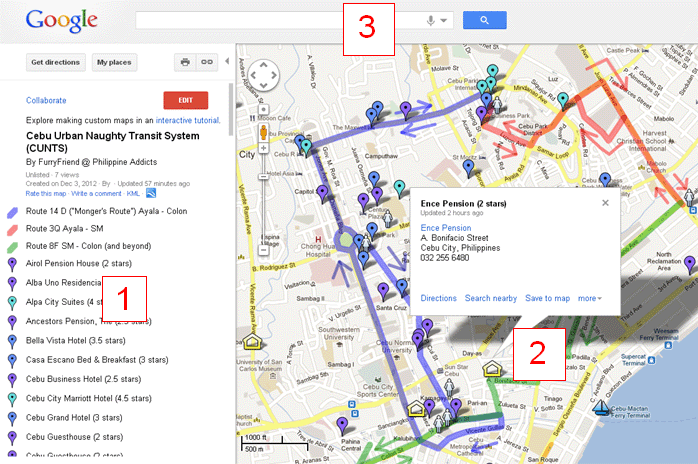Open Casa Escano Bed & Breakfast entry
698x464 pixels.
pyautogui.click(x=97, y=360)
